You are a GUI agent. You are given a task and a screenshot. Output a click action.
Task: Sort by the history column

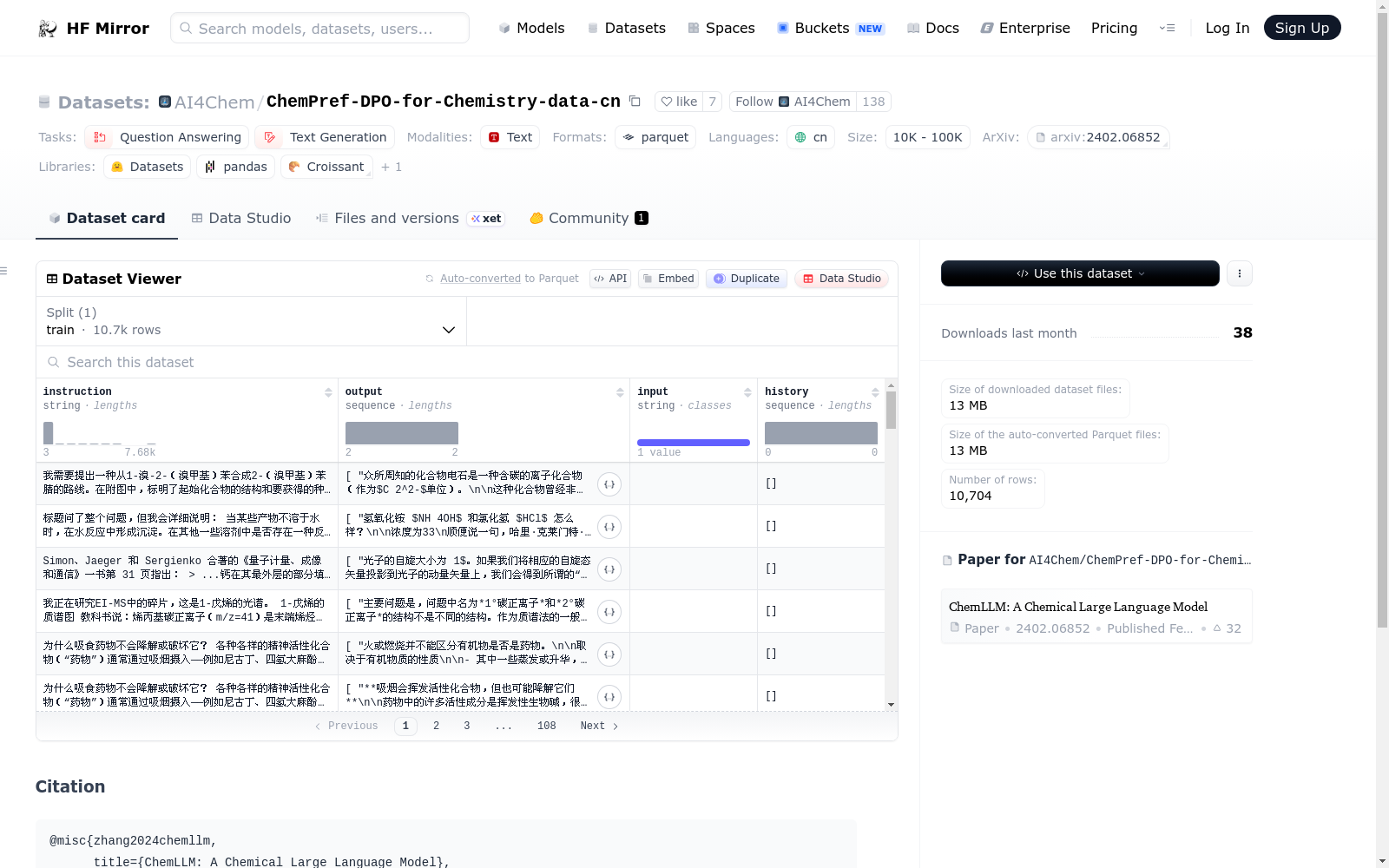coord(875,392)
